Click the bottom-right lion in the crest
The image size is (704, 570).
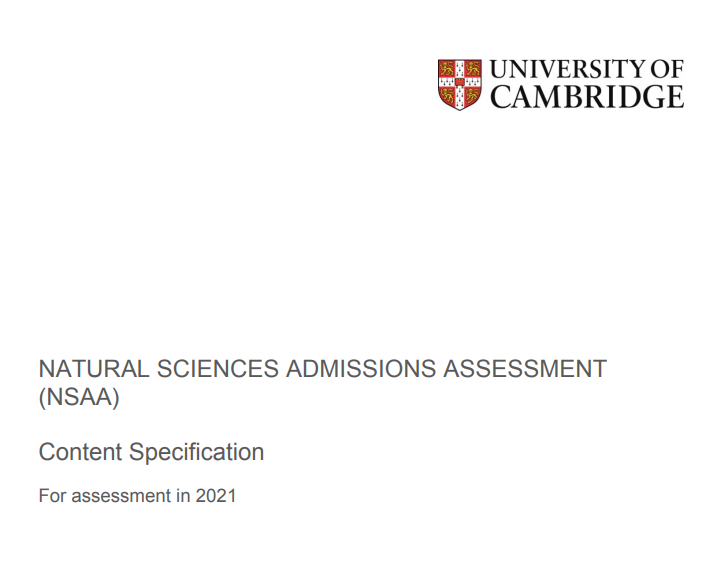point(472,95)
